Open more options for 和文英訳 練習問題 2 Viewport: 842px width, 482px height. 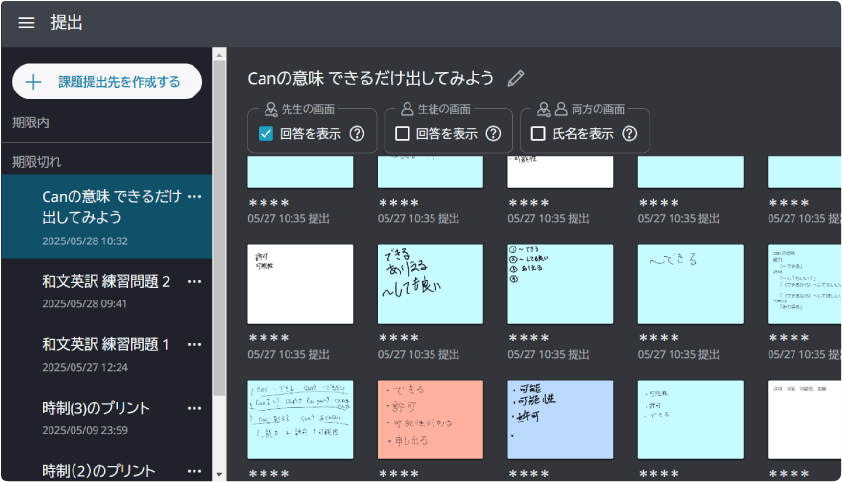(x=195, y=281)
